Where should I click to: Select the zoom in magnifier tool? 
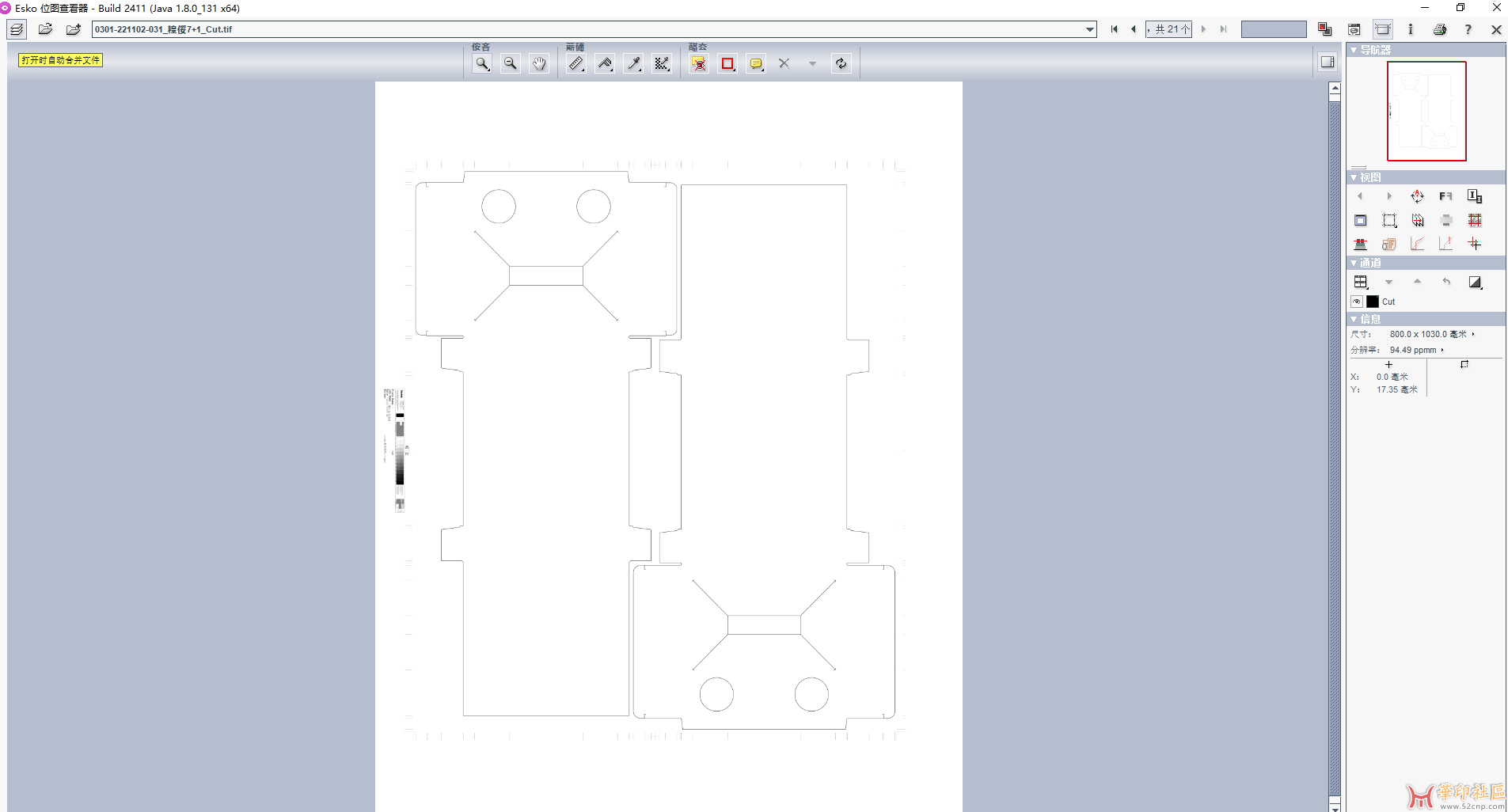(x=482, y=64)
